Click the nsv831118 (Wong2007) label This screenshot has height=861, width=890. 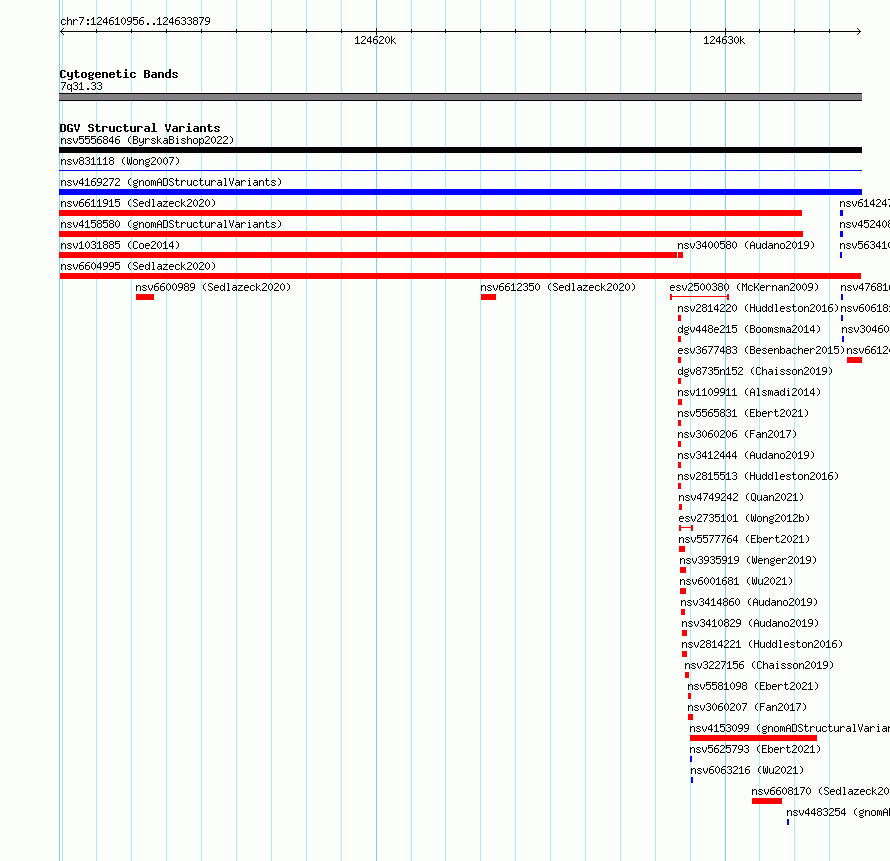(x=120, y=161)
